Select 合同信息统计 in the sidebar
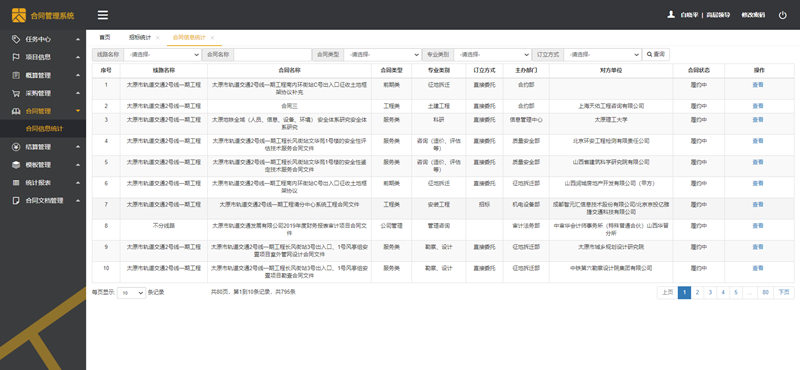The image size is (800, 370). coord(43,129)
